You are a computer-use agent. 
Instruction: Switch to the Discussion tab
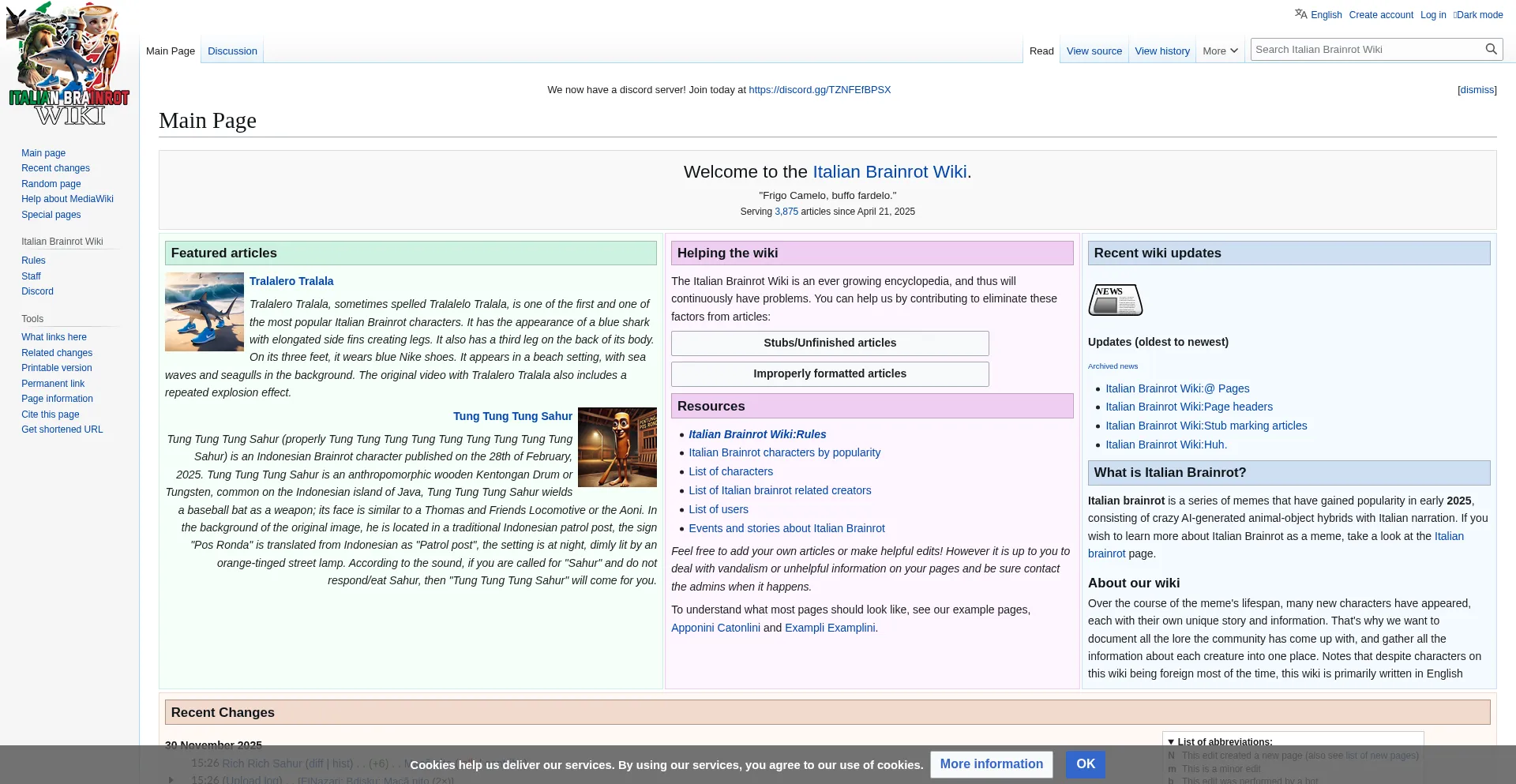pos(232,51)
